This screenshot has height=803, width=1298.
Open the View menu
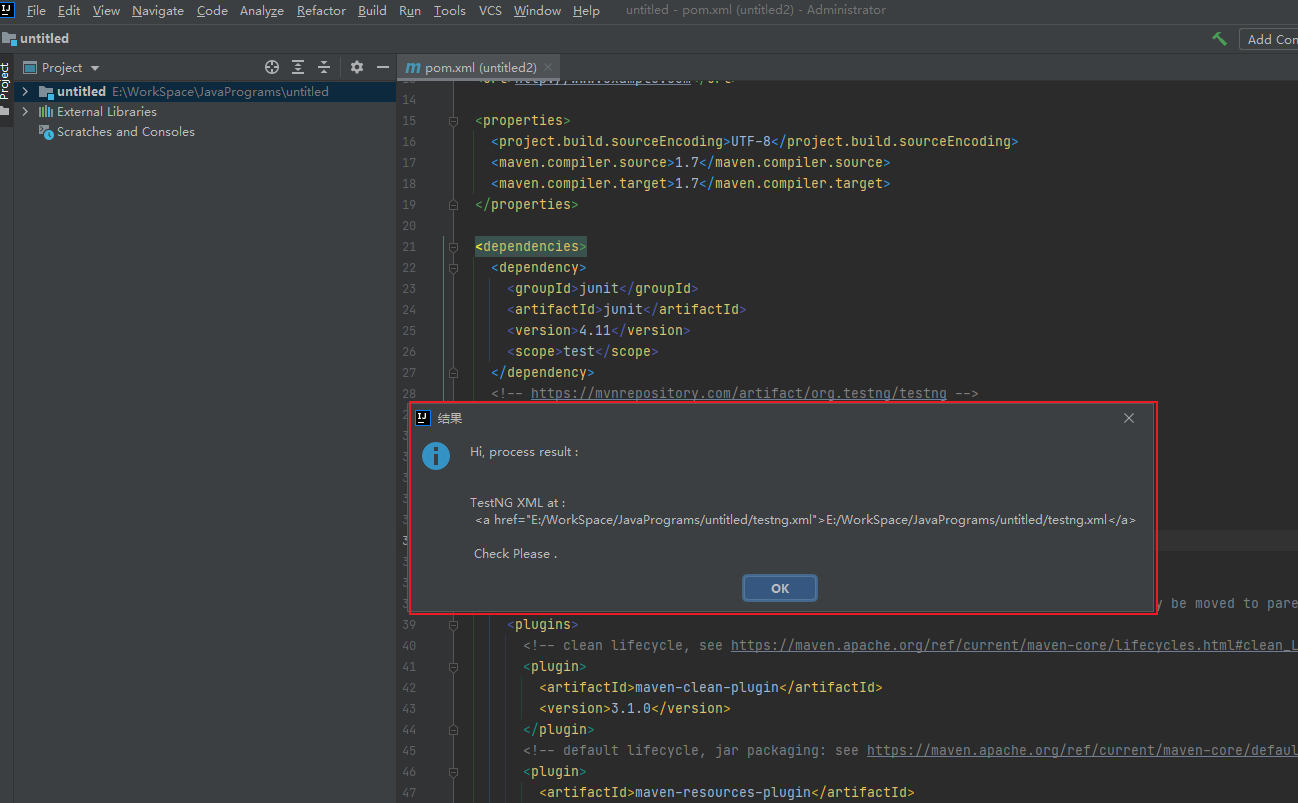106,11
